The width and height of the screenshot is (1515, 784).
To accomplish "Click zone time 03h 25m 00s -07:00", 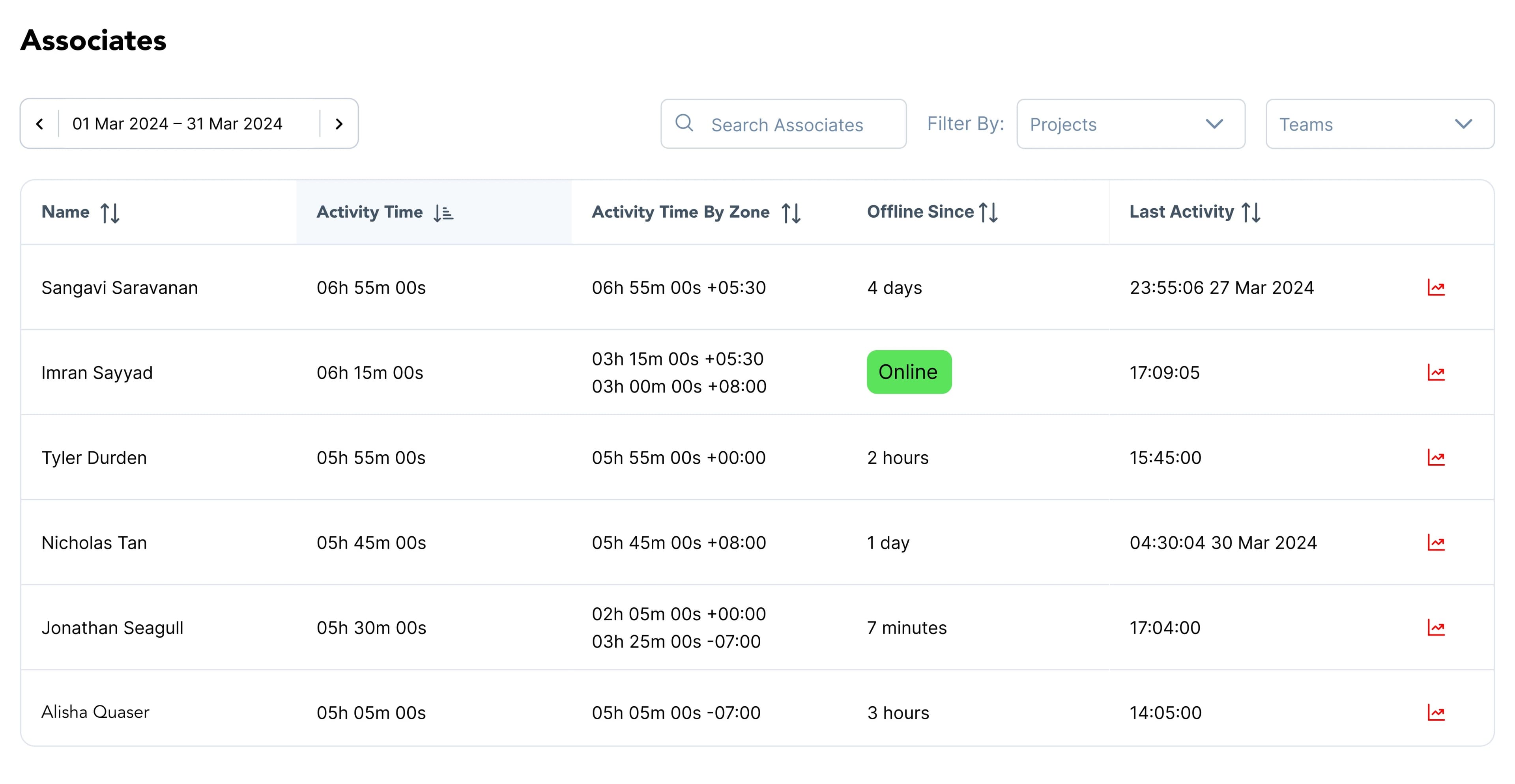I will coord(676,642).
